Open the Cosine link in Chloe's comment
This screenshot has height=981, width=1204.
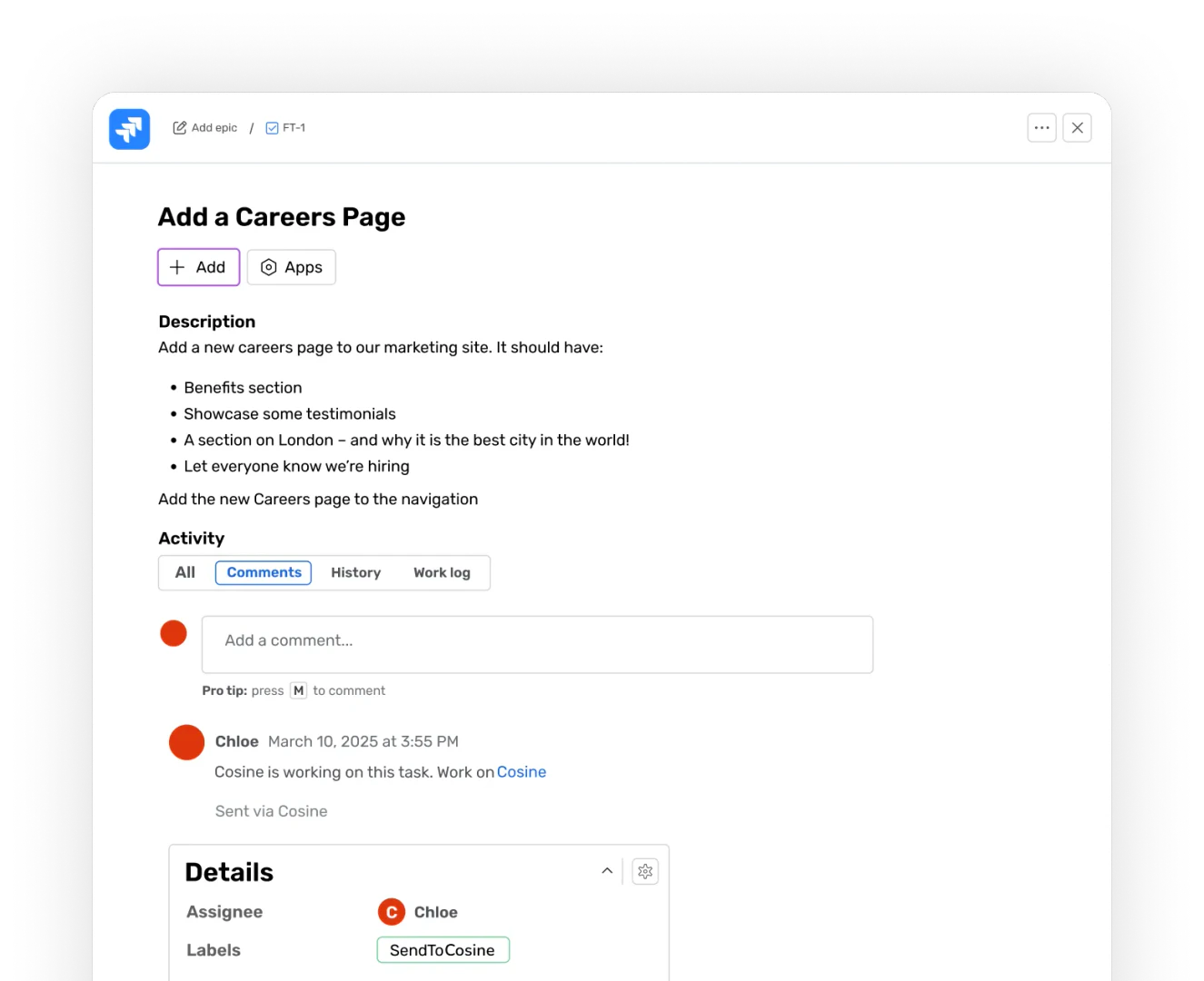(x=522, y=772)
